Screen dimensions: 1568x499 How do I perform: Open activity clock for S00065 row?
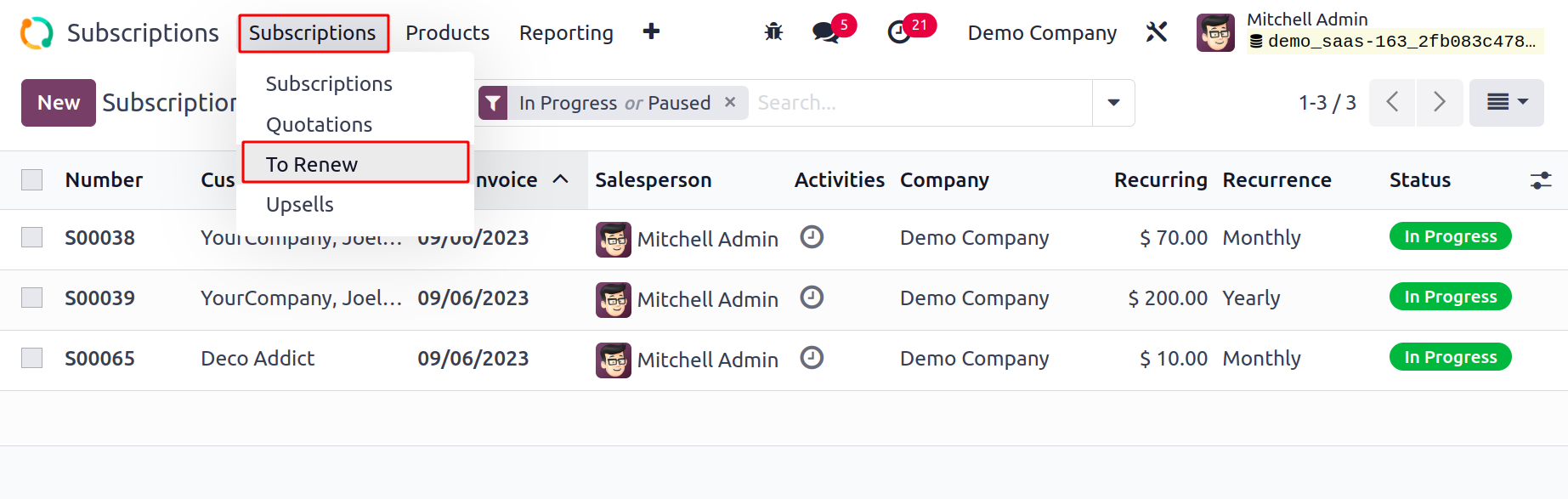812,358
